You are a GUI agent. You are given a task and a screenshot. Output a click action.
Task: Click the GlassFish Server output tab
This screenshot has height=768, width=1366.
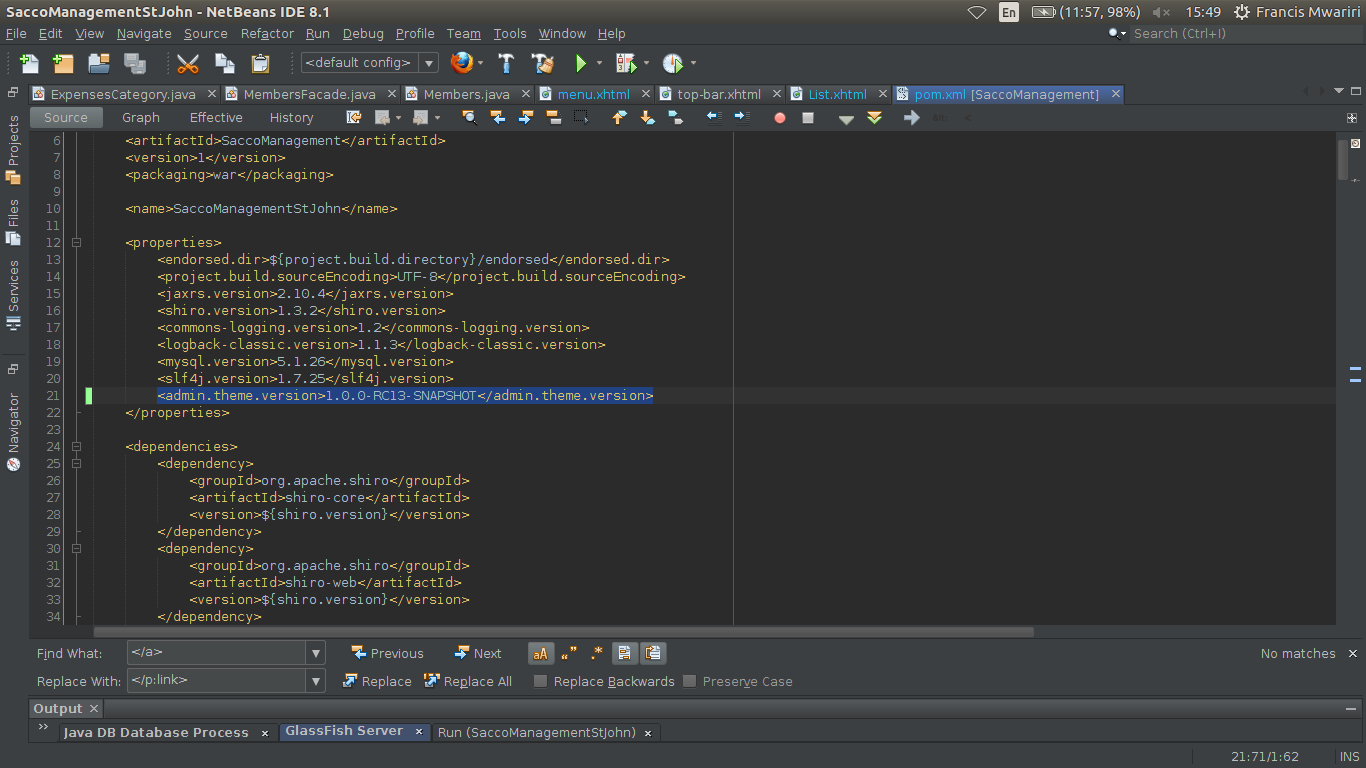coord(345,731)
